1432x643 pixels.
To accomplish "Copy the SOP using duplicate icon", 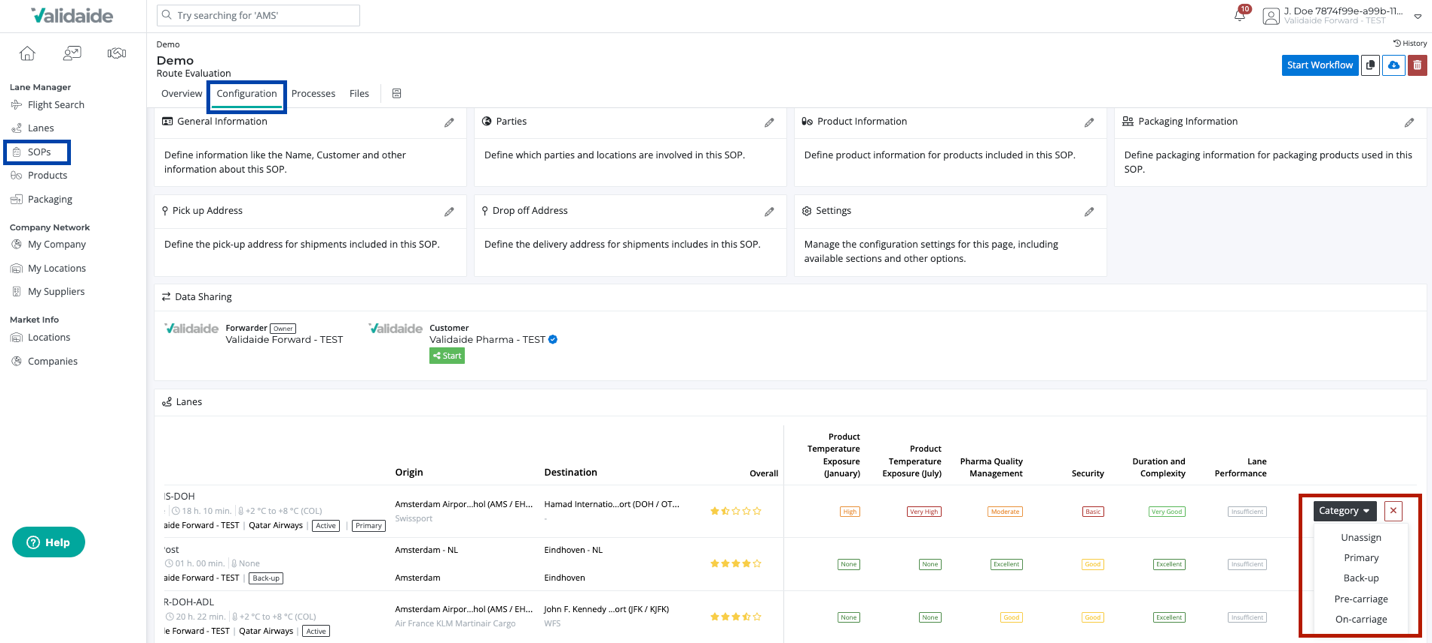I will point(1370,65).
